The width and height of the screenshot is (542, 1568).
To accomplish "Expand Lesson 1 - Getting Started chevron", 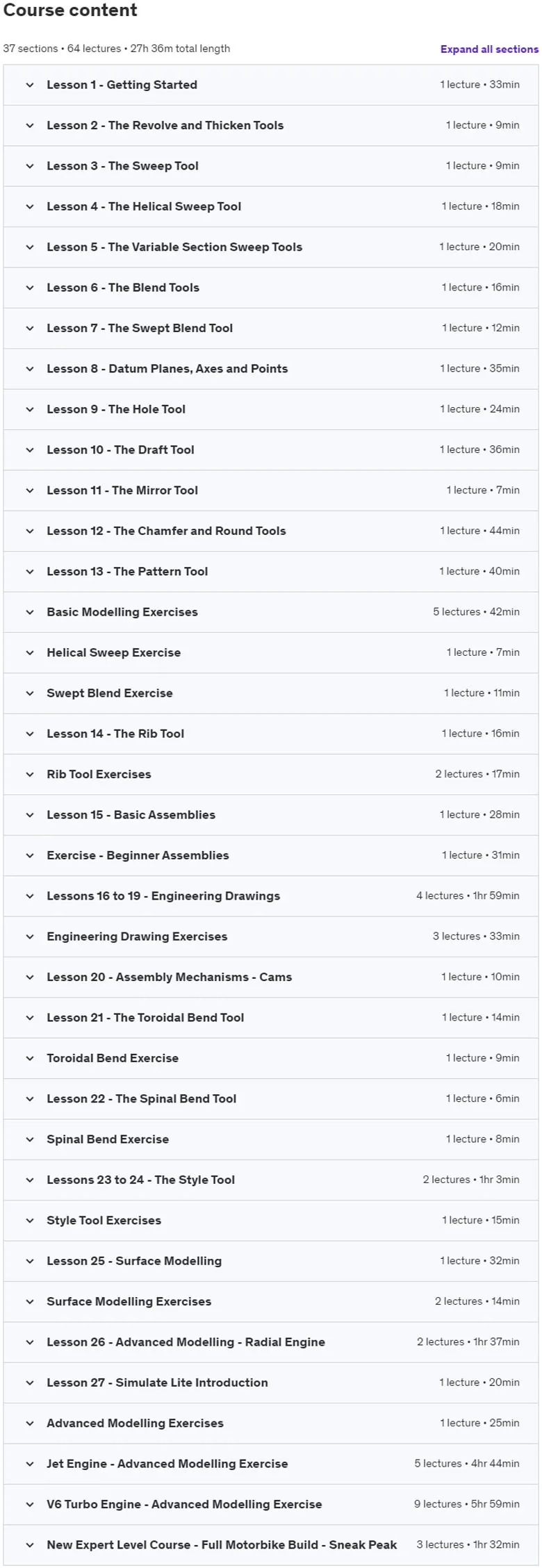I will coord(30,85).
